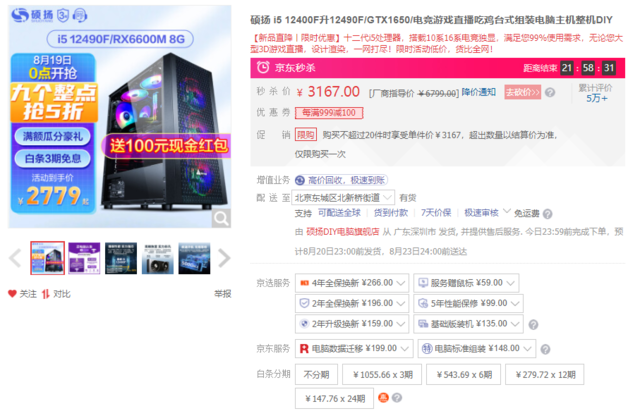The width and height of the screenshot is (640, 411).
Task: Open the 电脑数据迁移 ¥199.00 dropdown
Action: [354, 349]
